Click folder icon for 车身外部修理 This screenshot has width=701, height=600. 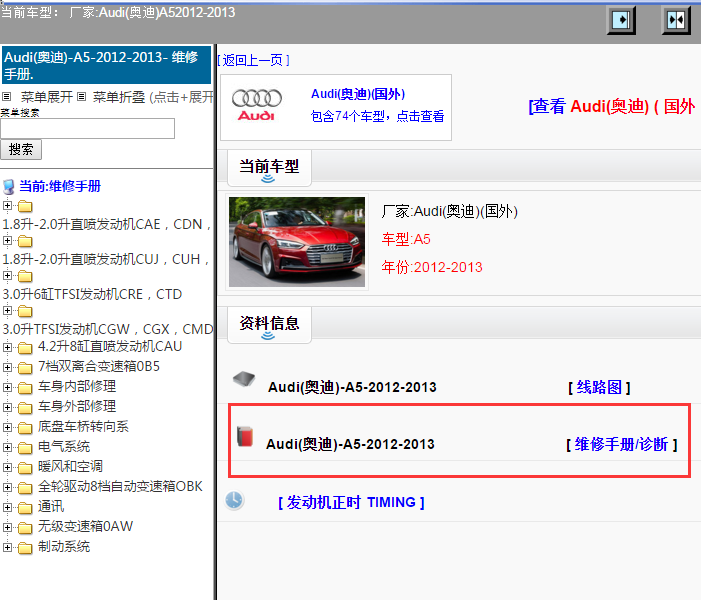pos(25,407)
